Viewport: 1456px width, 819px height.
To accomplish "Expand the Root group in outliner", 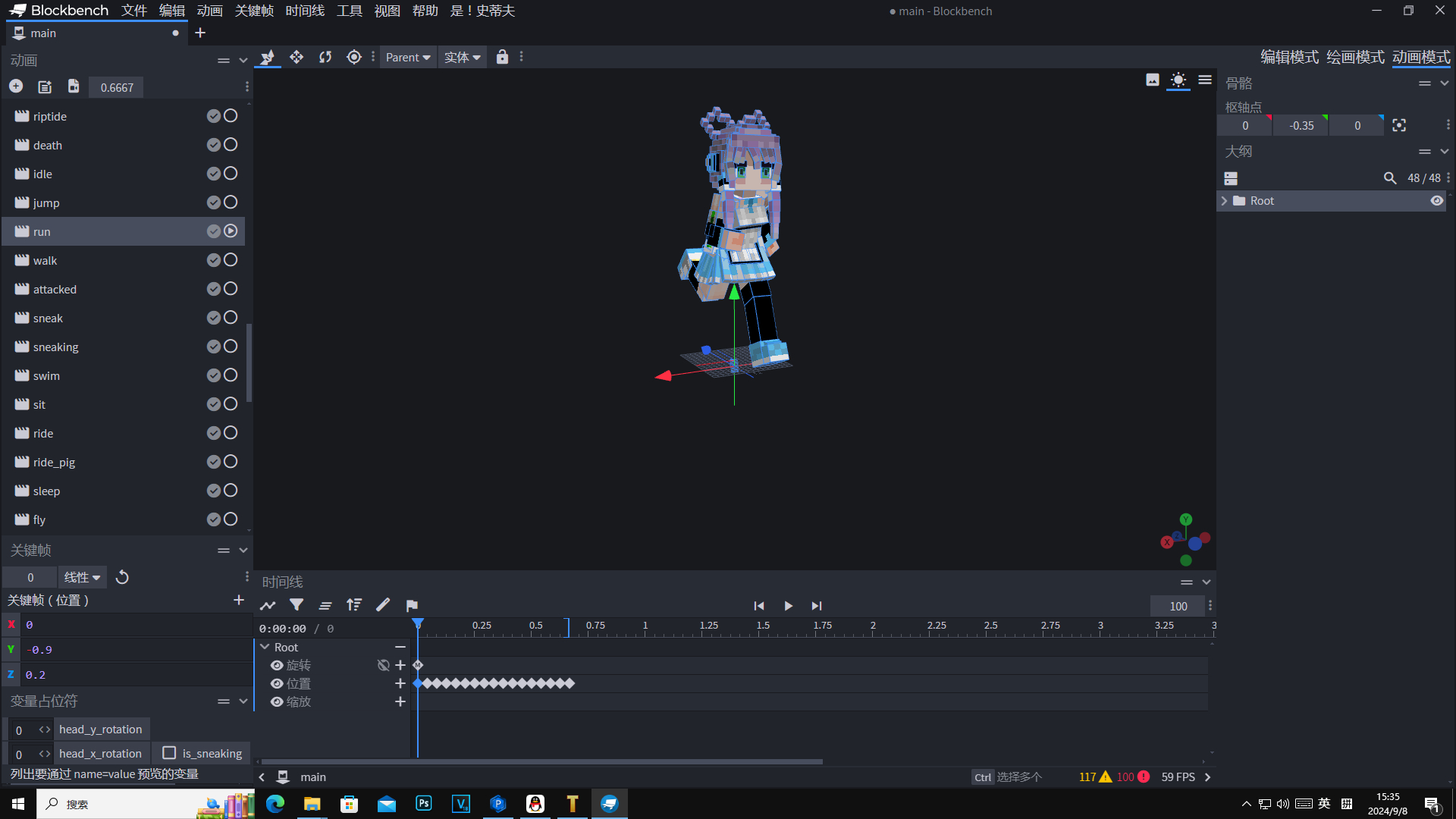I will click(1224, 200).
